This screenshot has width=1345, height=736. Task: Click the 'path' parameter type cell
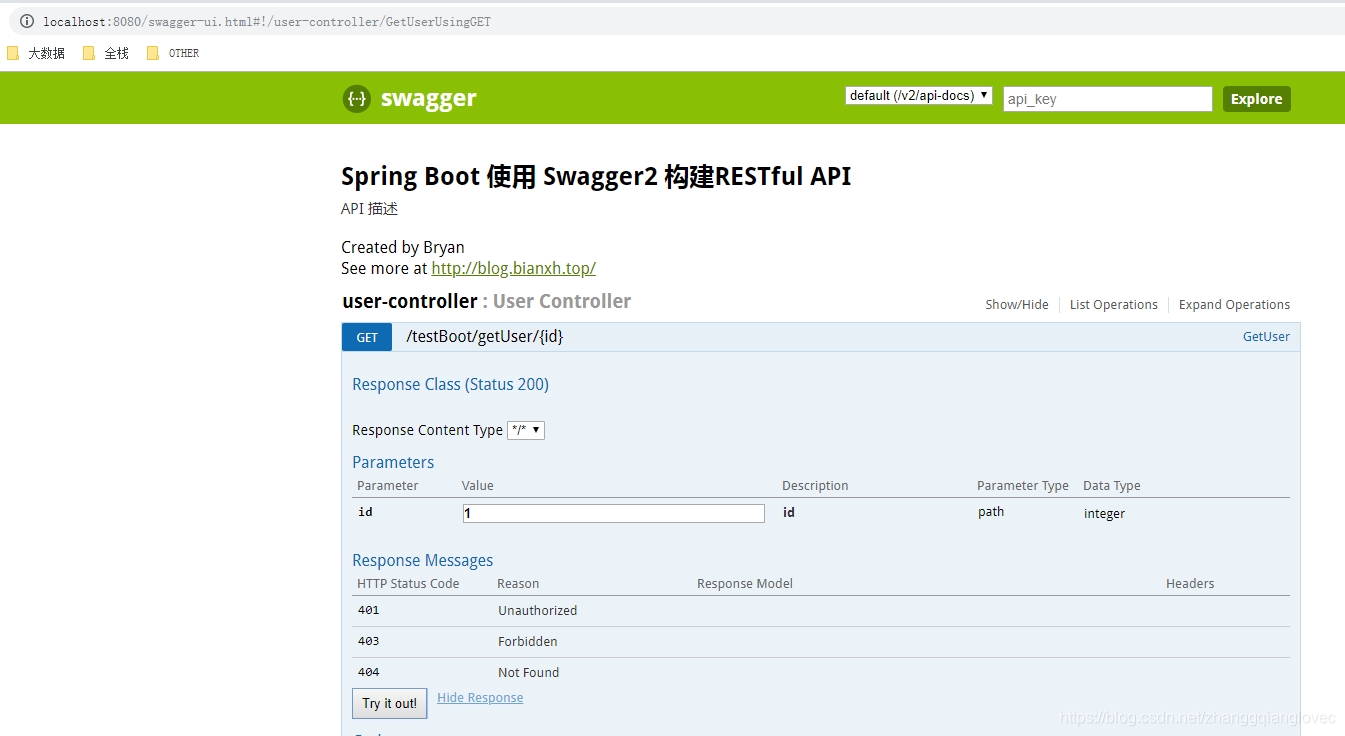pyautogui.click(x=991, y=512)
